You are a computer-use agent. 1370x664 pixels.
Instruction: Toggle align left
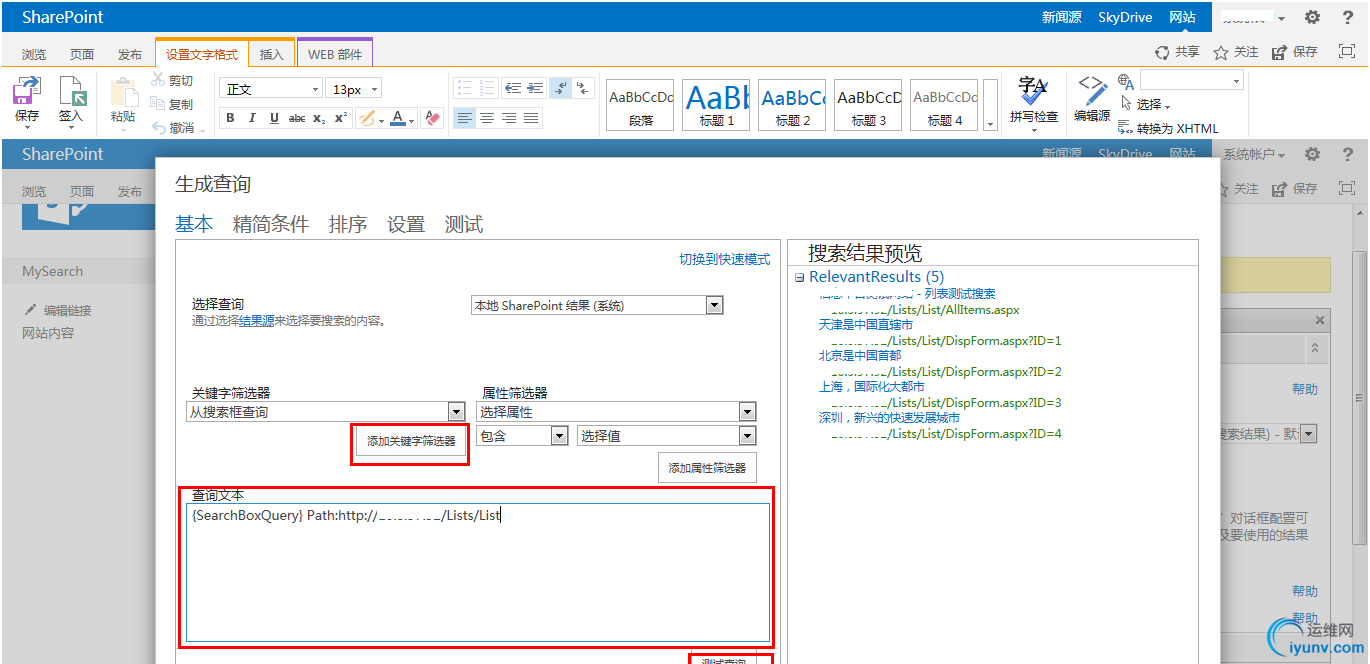pyautogui.click(x=465, y=118)
